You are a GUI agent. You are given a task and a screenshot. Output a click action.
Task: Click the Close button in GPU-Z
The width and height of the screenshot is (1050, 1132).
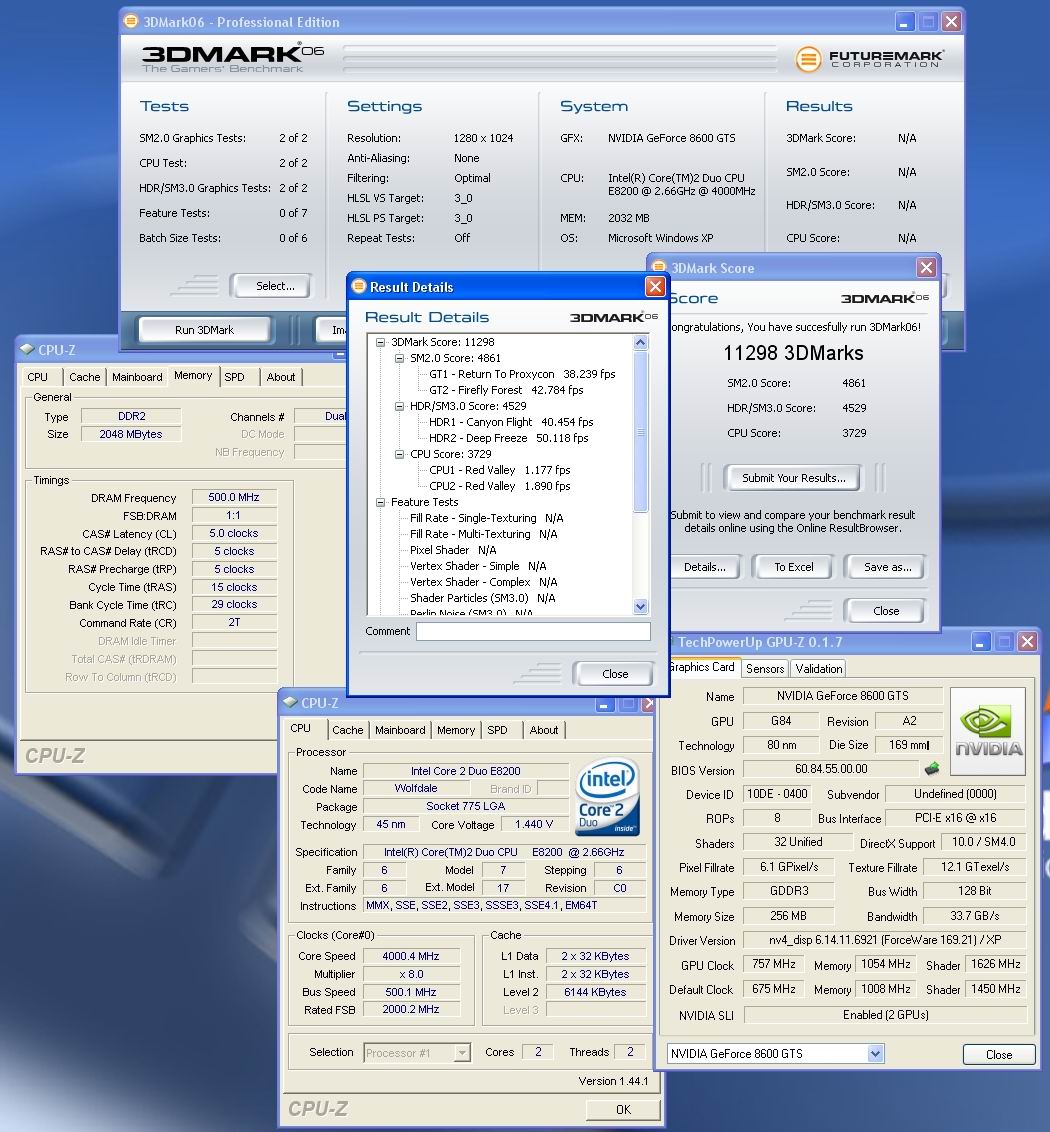pyautogui.click(x=999, y=1055)
